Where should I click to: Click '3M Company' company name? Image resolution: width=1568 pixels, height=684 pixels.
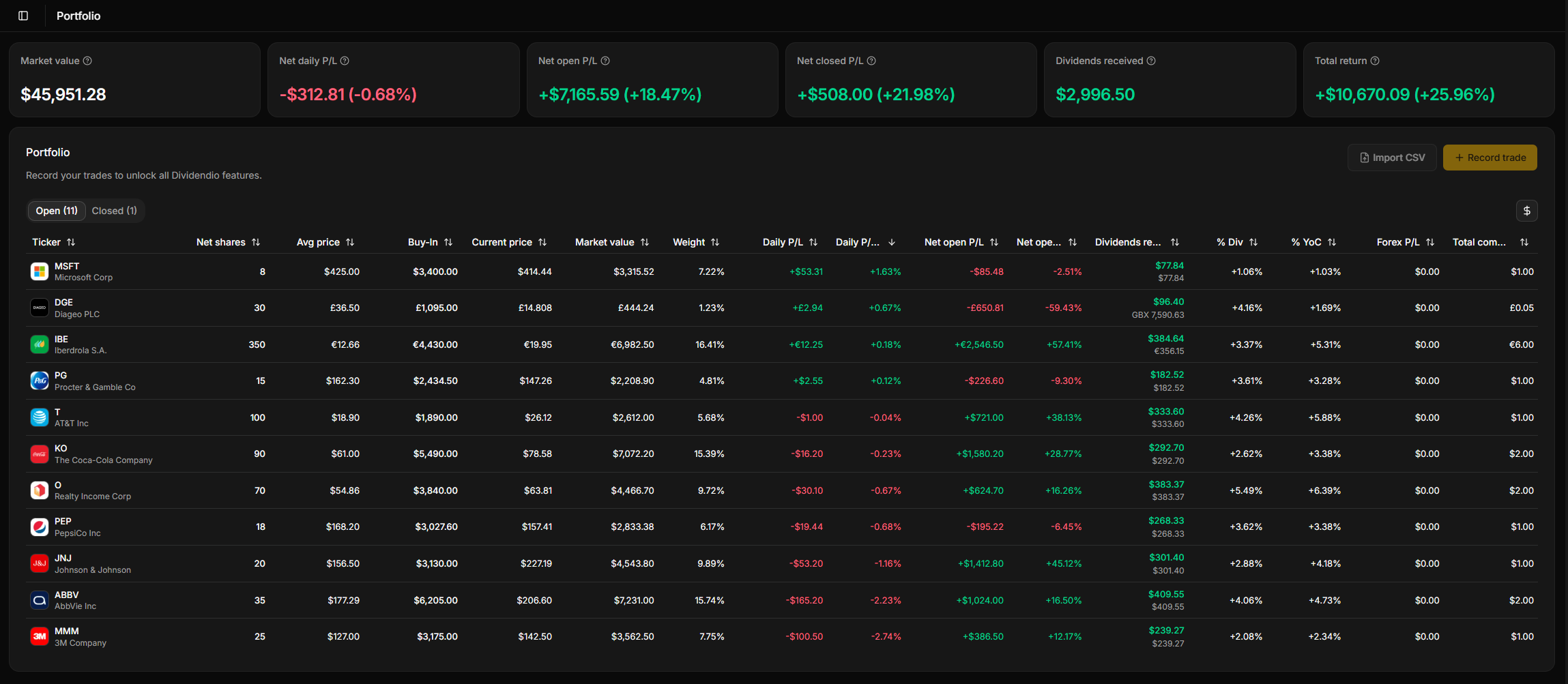pos(81,643)
